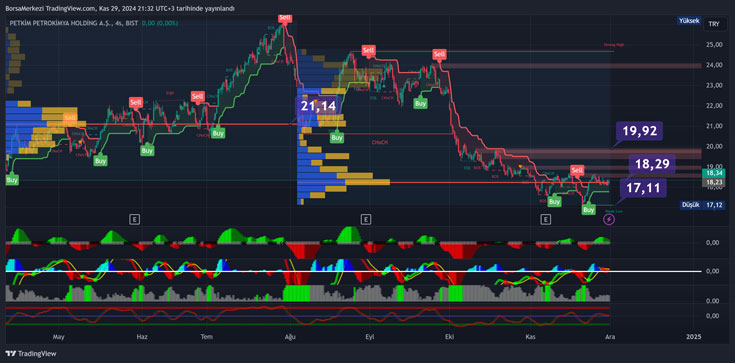
Task: Click the Sell signal at the chart's highest peak
Action: [285, 18]
